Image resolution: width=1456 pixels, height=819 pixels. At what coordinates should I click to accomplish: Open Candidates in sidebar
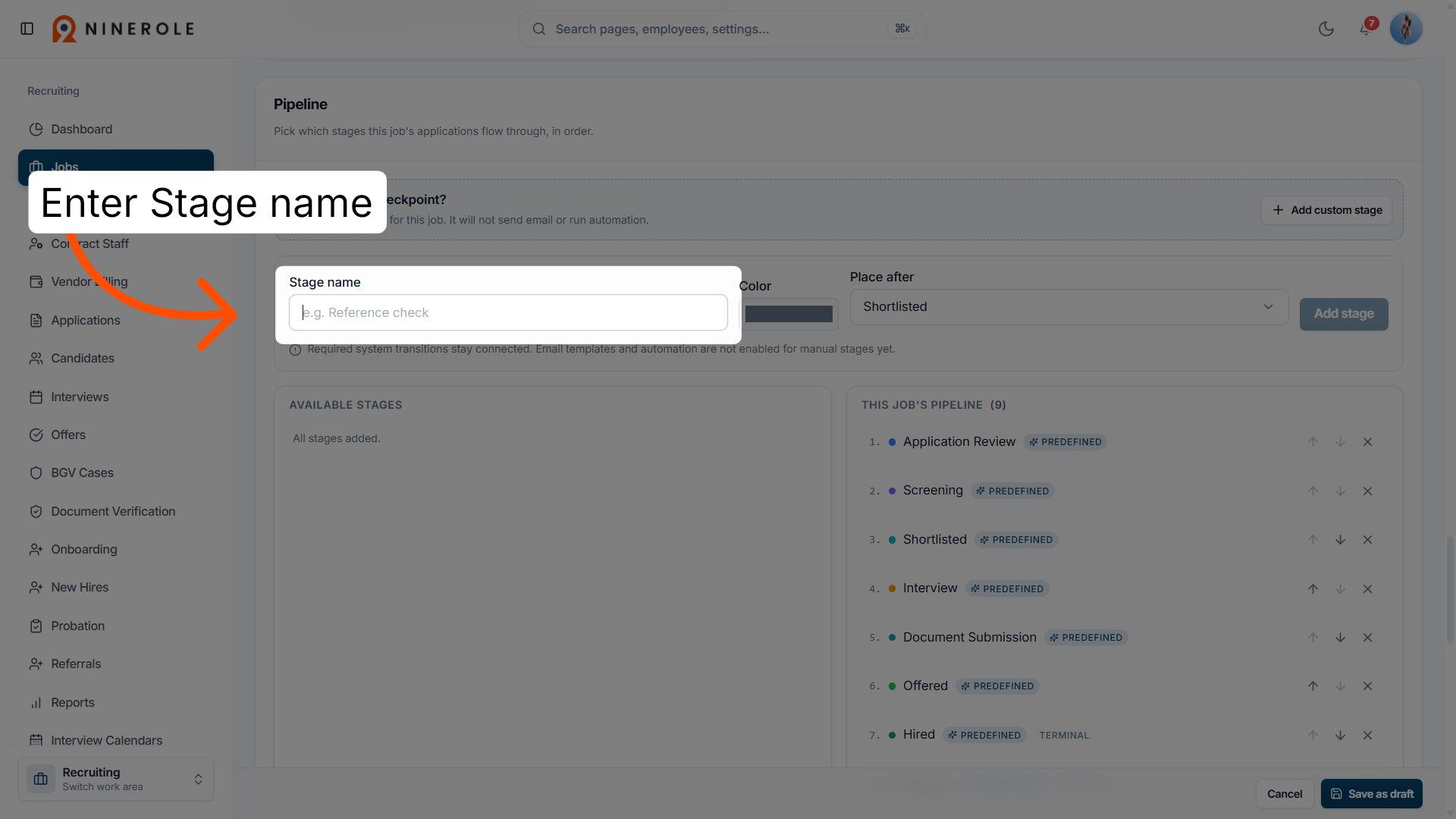point(116,358)
